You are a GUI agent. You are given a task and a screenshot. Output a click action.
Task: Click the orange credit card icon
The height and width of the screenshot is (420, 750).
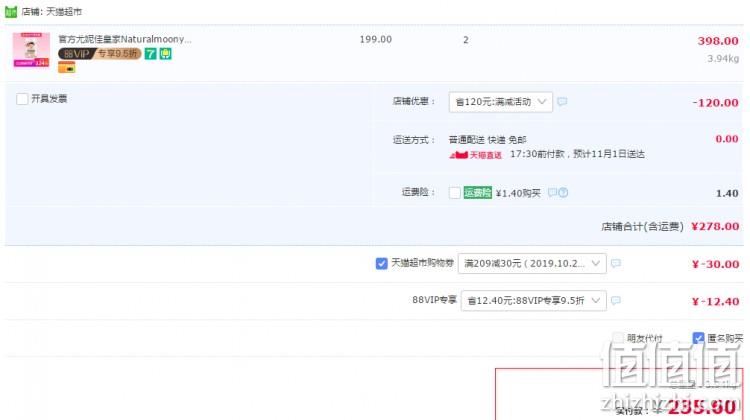tap(66, 68)
